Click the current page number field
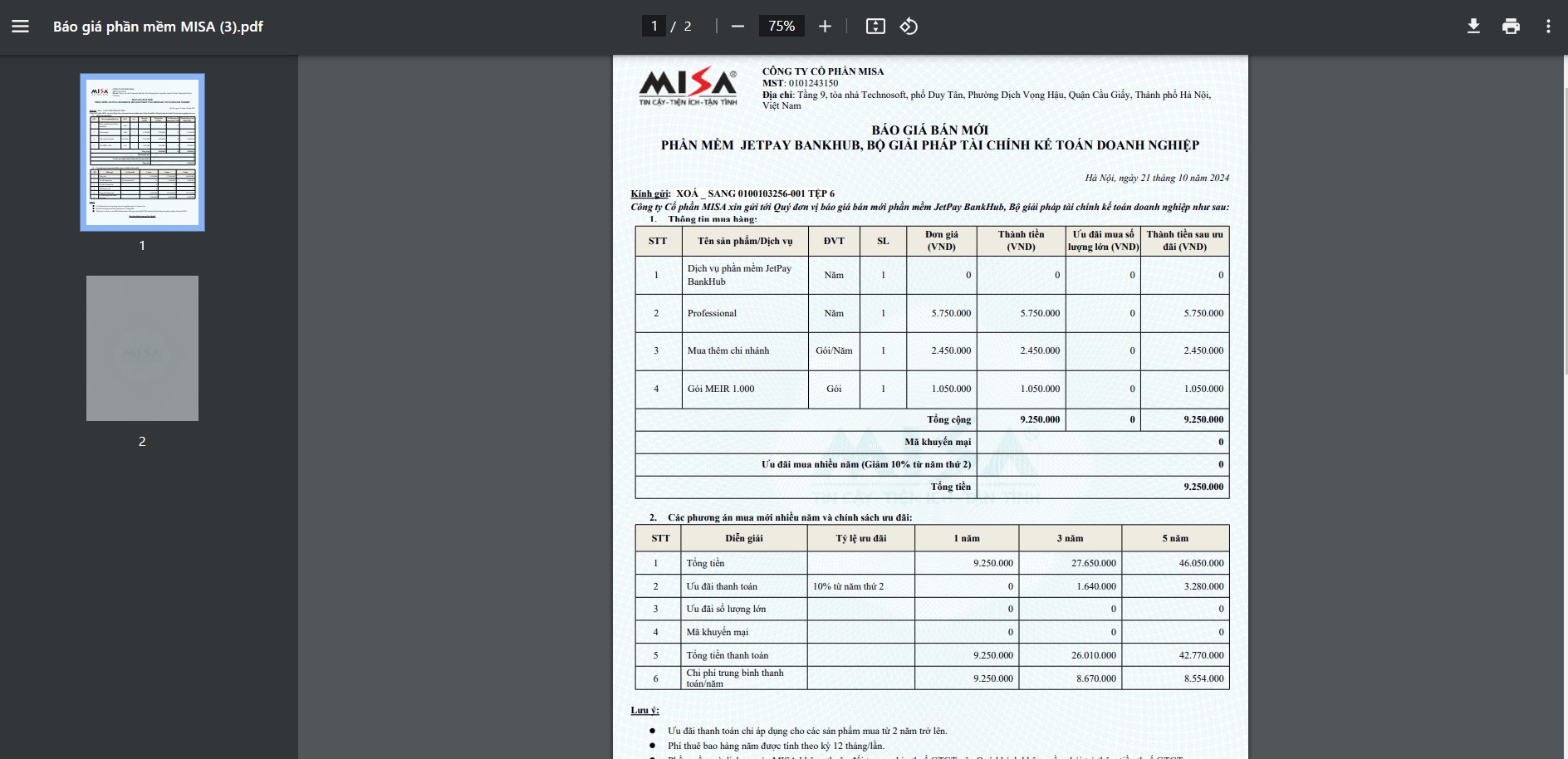Screen dimensions: 1568x759 point(654,27)
